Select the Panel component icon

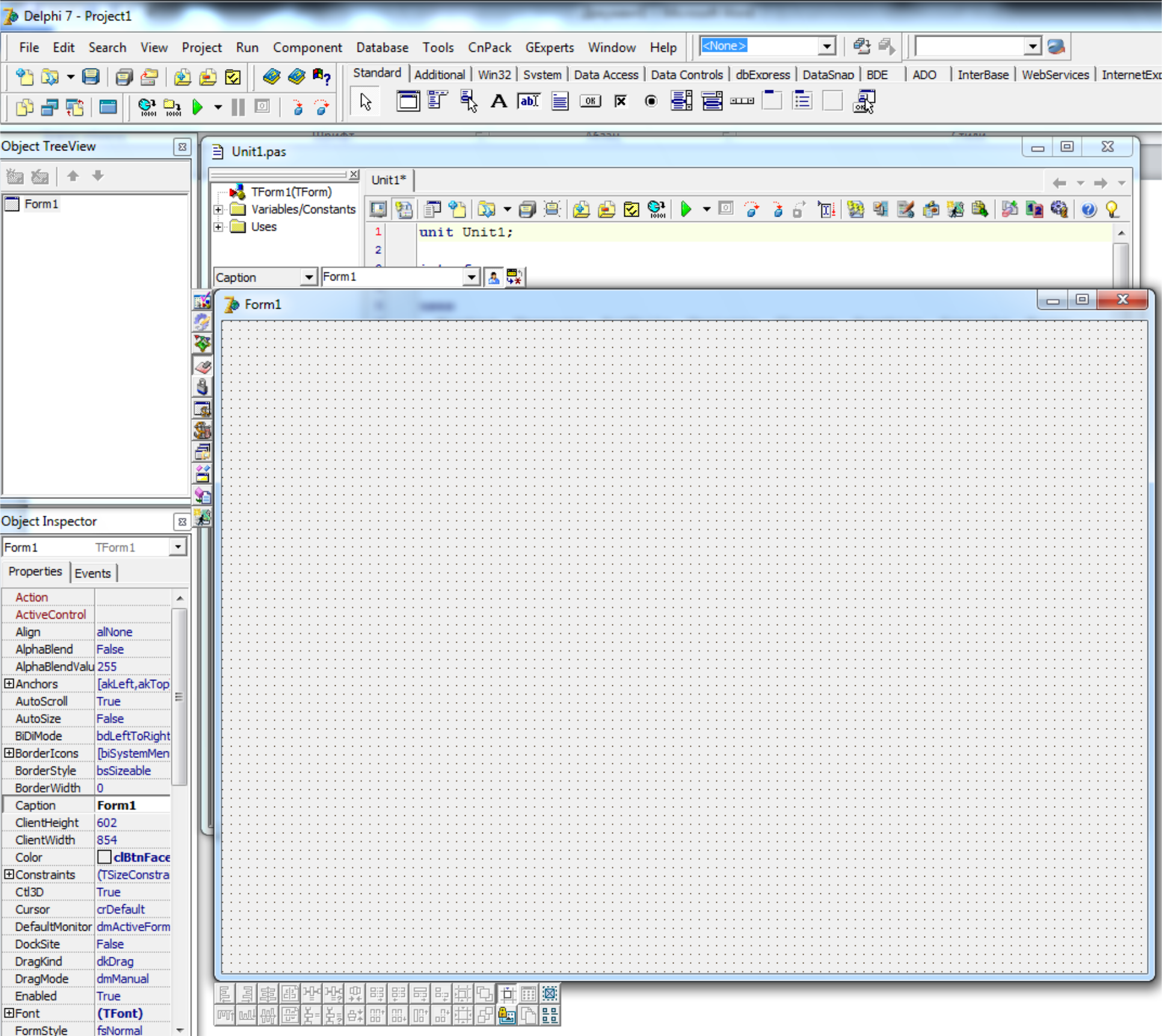pyautogui.click(x=833, y=101)
